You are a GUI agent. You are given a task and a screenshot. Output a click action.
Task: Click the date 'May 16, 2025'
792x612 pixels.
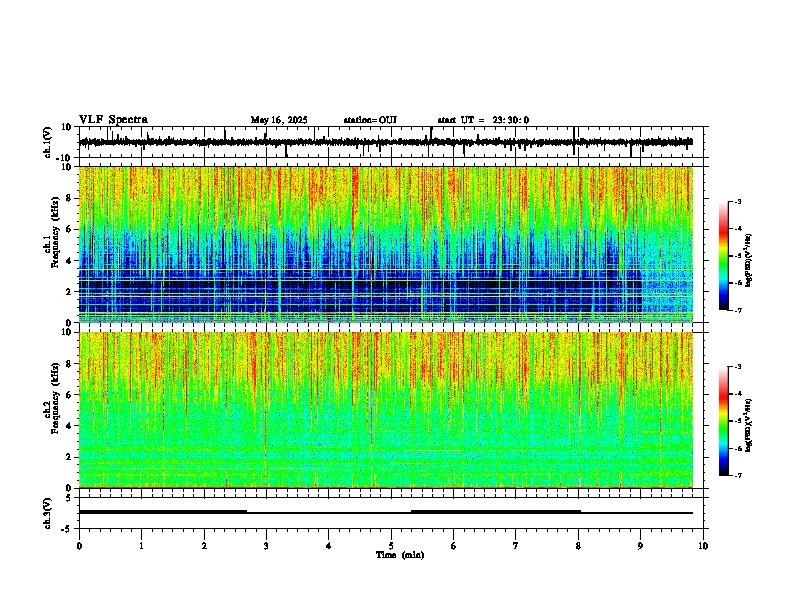pos(279,120)
